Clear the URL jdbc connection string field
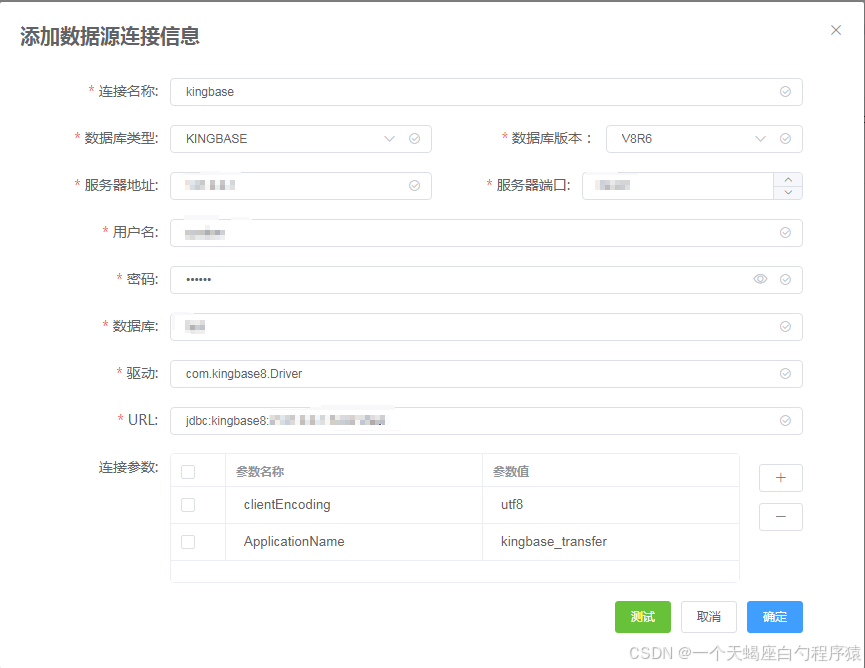 [x=785, y=421]
